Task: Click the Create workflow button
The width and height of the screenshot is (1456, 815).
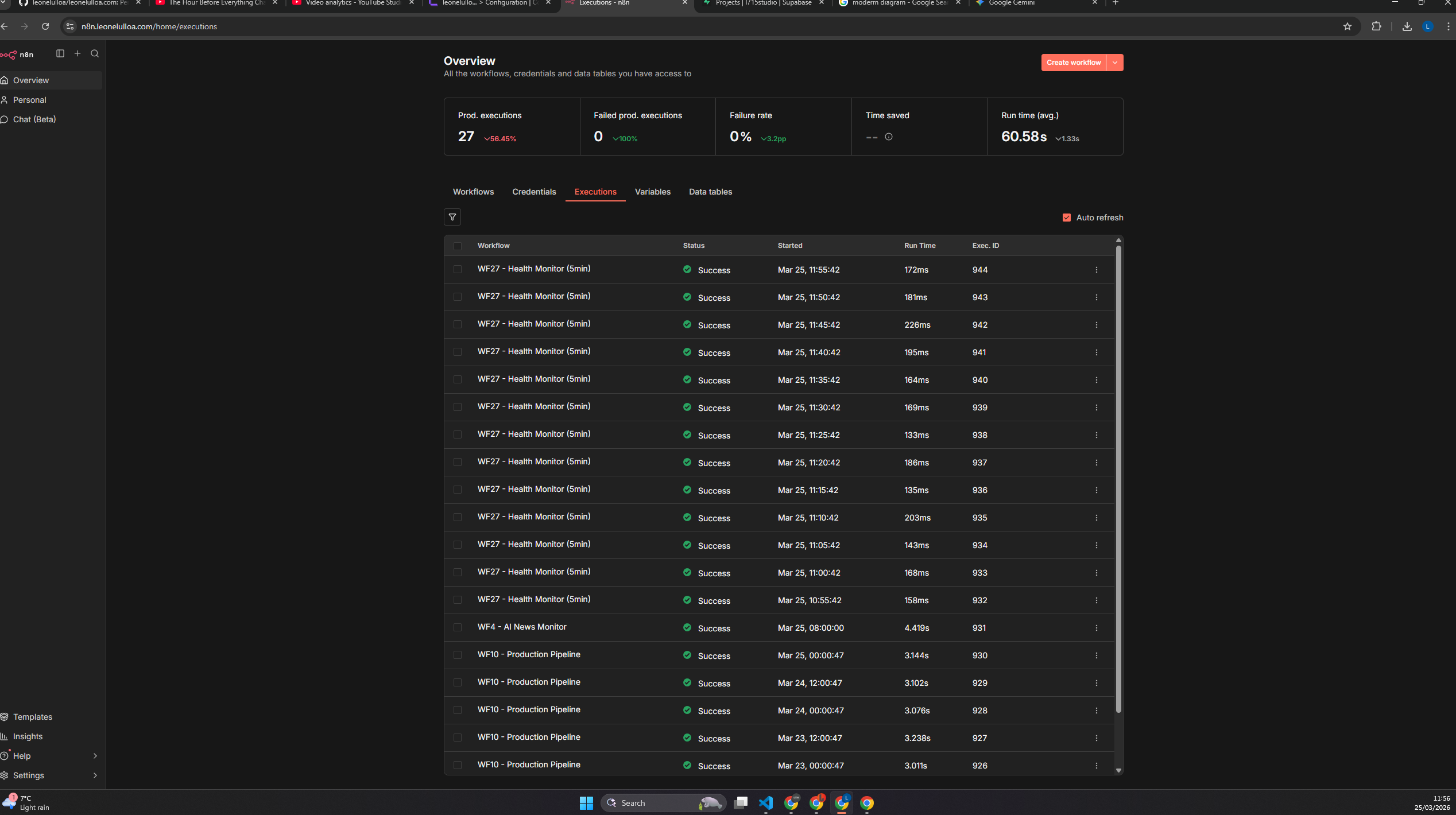Action: click(x=1073, y=62)
